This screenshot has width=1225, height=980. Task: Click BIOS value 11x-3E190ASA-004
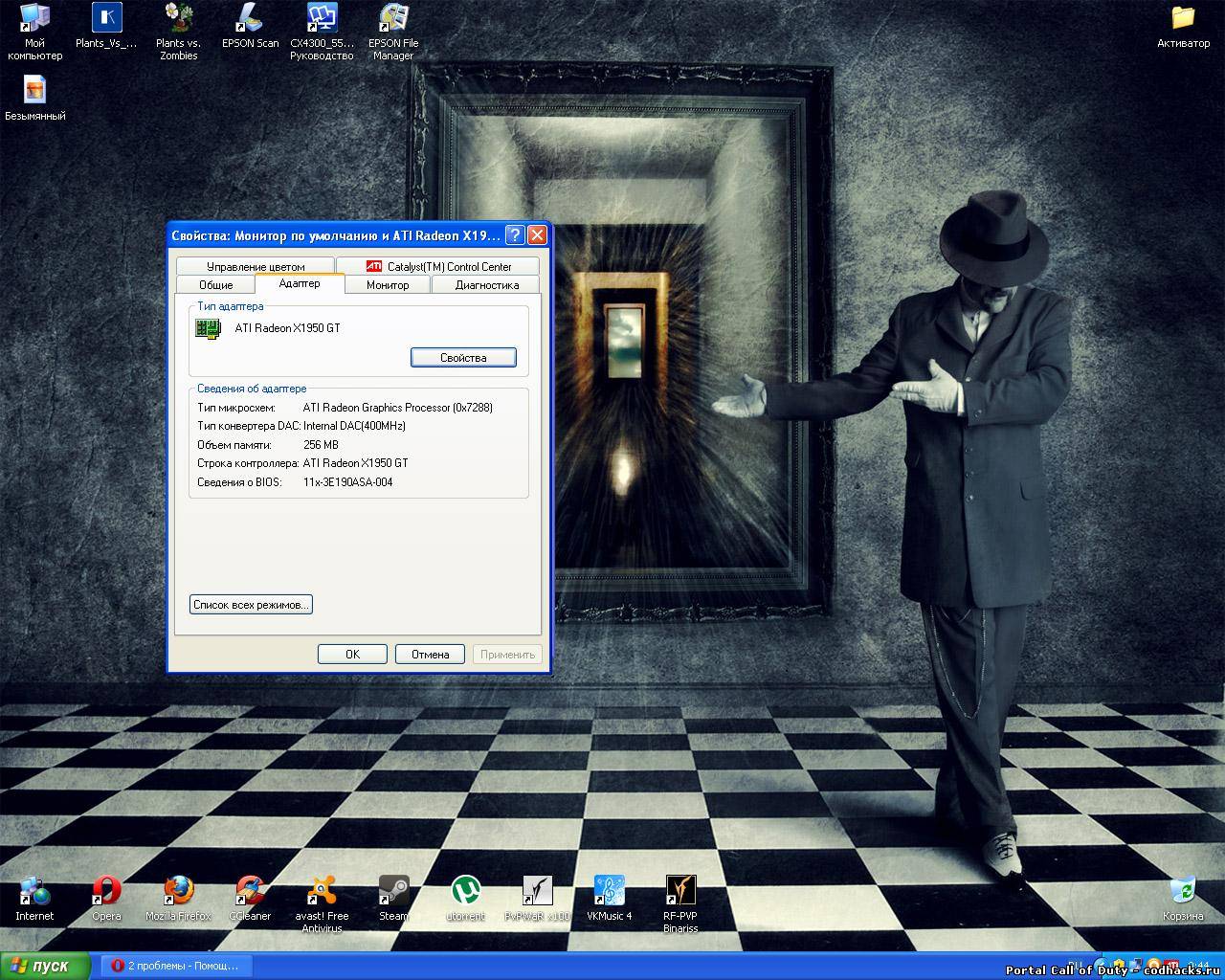coord(347,482)
